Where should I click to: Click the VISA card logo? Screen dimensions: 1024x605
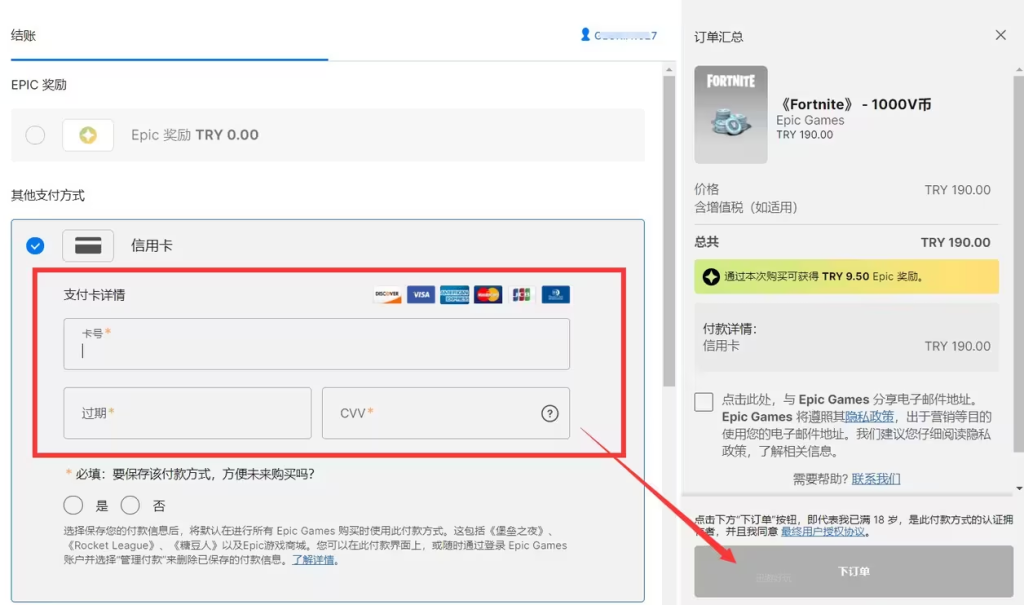(x=421, y=295)
